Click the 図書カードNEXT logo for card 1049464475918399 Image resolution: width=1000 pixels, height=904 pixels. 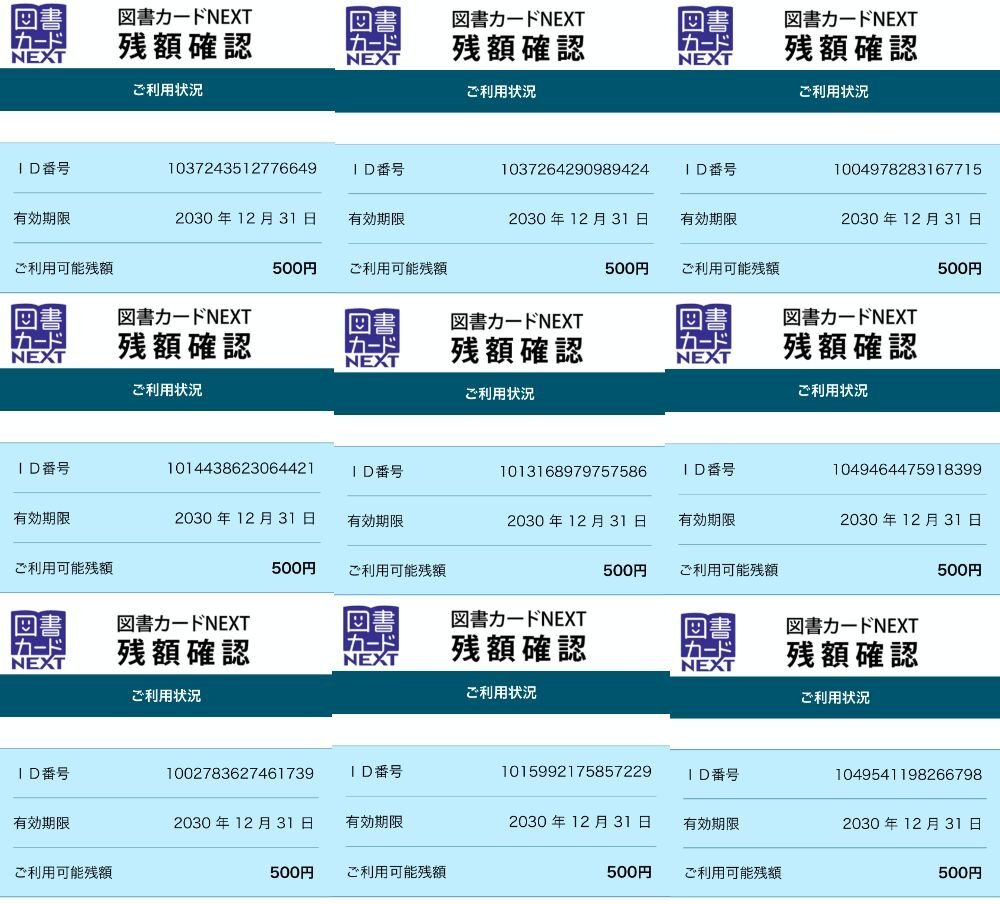click(x=703, y=334)
